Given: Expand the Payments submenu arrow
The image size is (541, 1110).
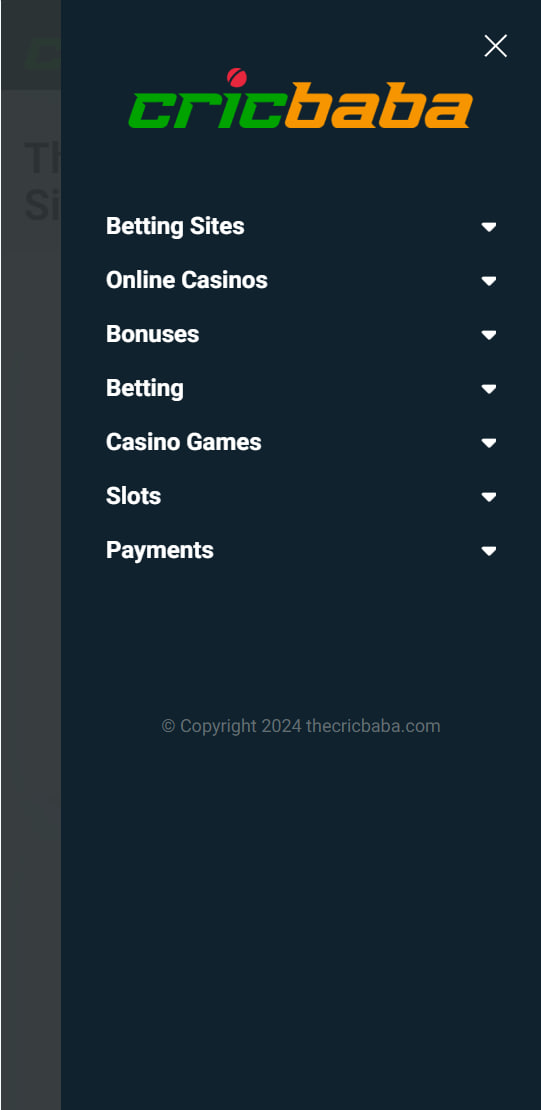Looking at the screenshot, I should (489, 550).
